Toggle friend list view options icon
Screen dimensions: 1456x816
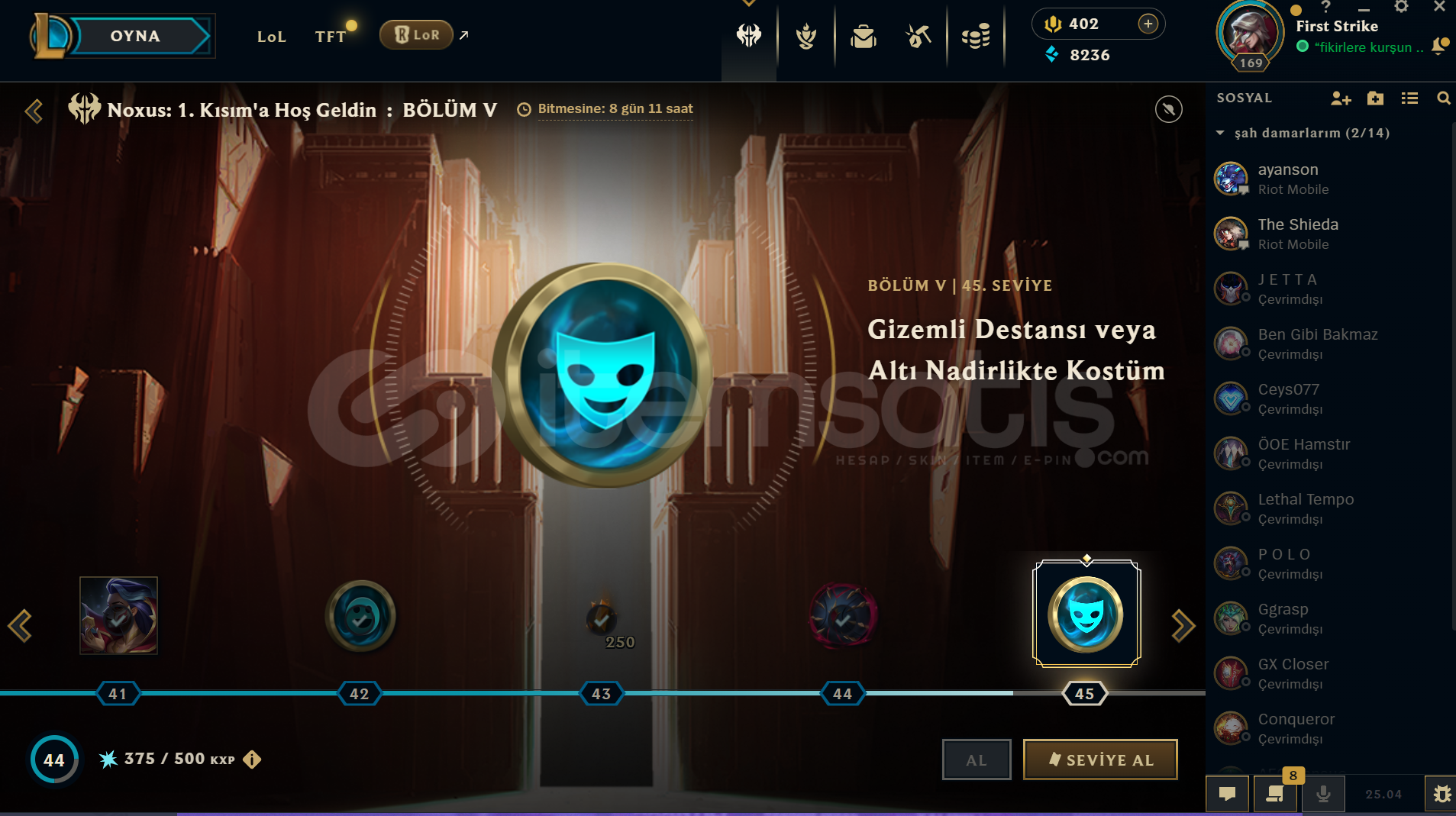point(1409,98)
